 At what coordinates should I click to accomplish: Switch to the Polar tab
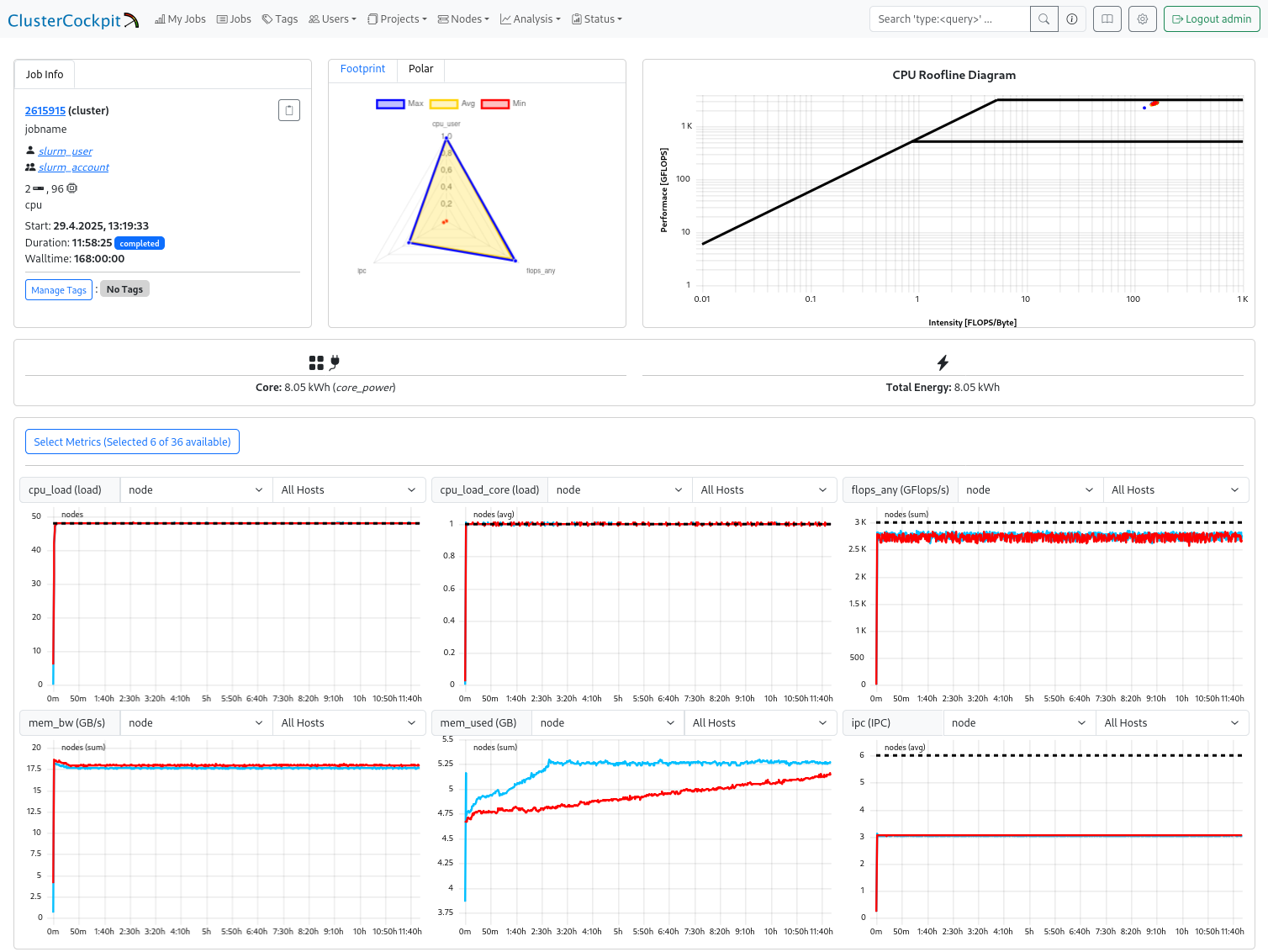[420, 69]
